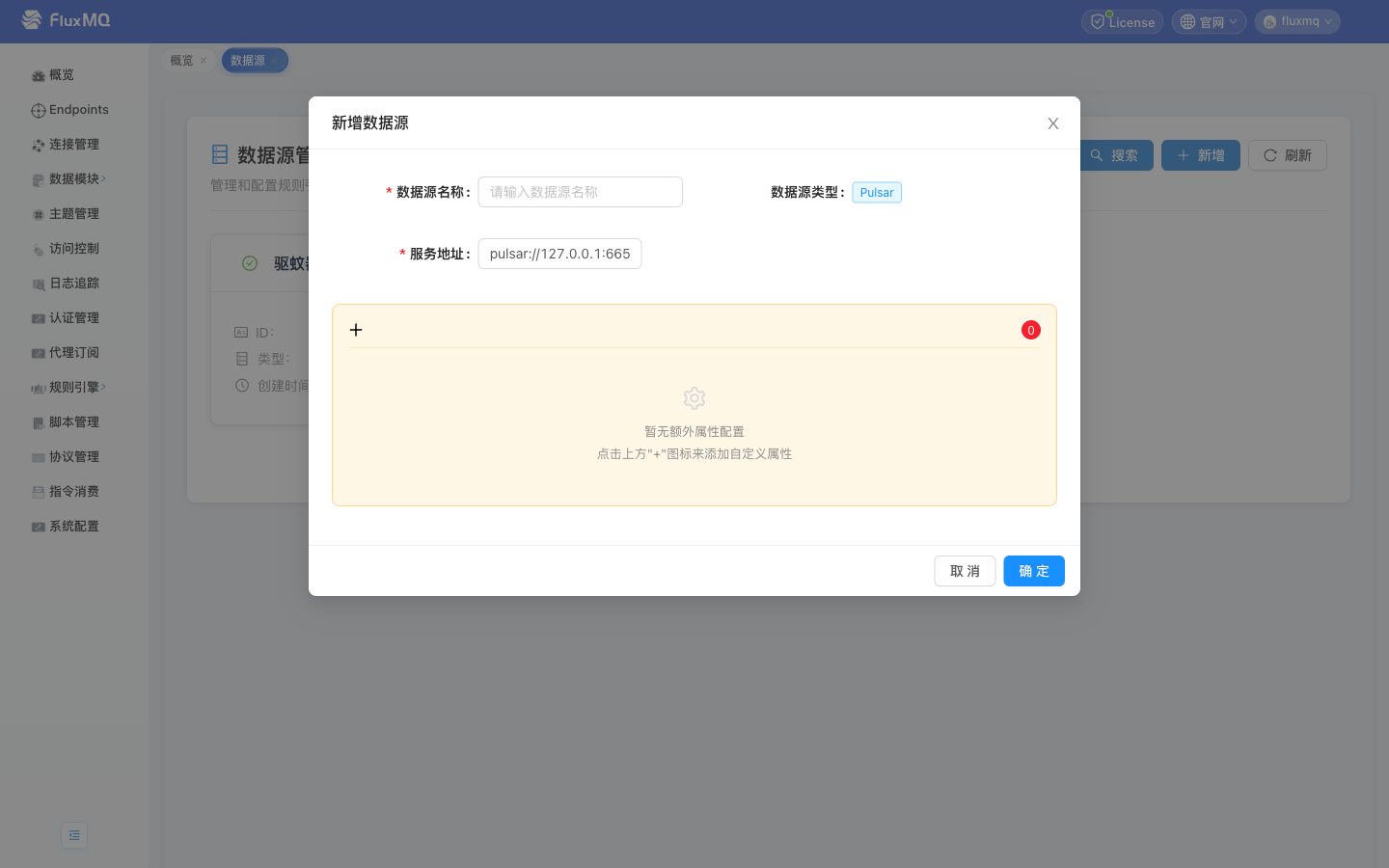Open the fluxmq user dropdown
The height and width of the screenshot is (868, 1389).
tap(1296, 22)
